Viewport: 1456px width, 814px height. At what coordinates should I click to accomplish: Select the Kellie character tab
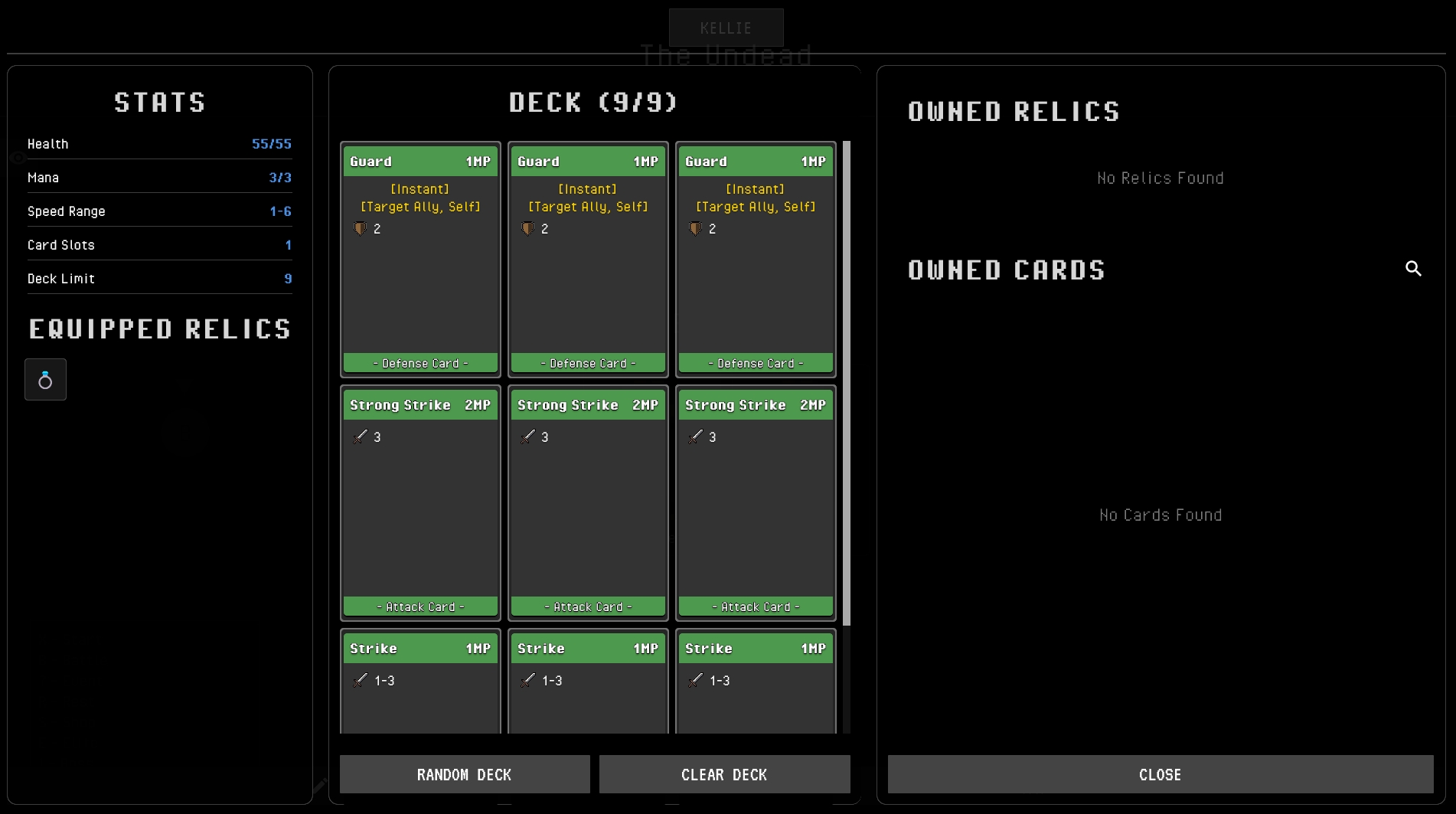(726, 28)
